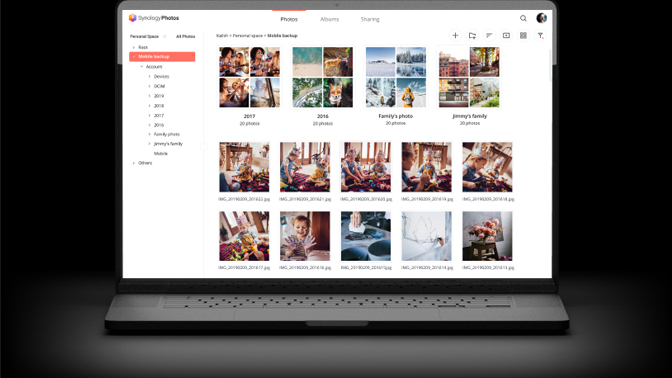Open photo IMG_20190209_201618.jpg
The width and height of the screenshot is (672, 378).
point(487,167)
